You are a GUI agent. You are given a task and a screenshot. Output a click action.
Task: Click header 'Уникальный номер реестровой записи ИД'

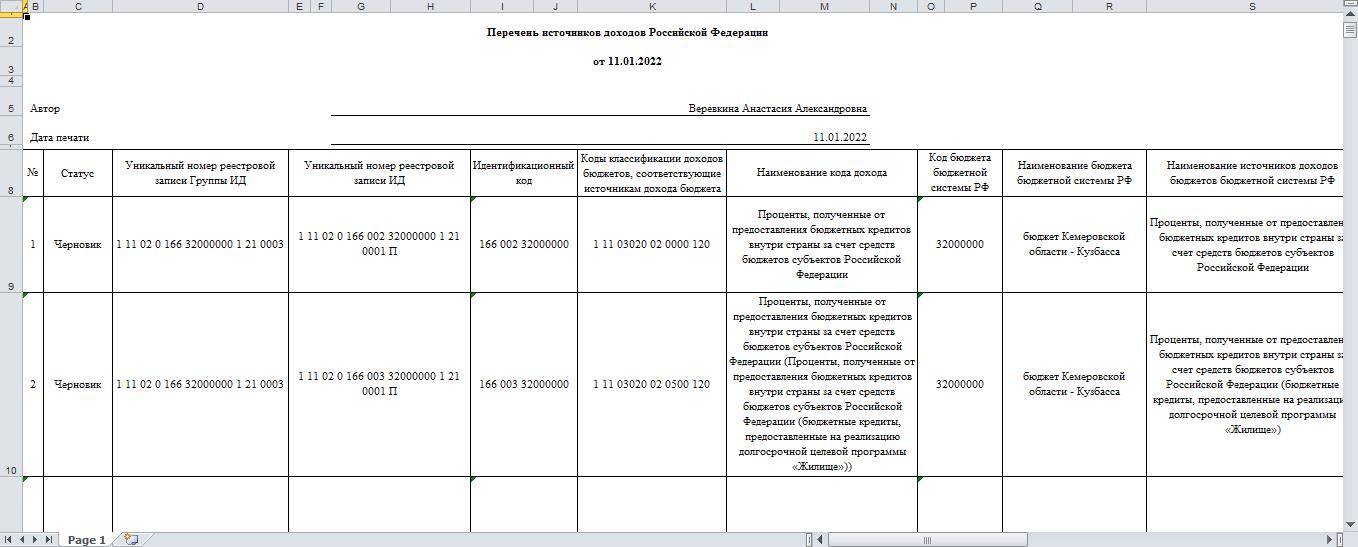[x=380, y=173]
